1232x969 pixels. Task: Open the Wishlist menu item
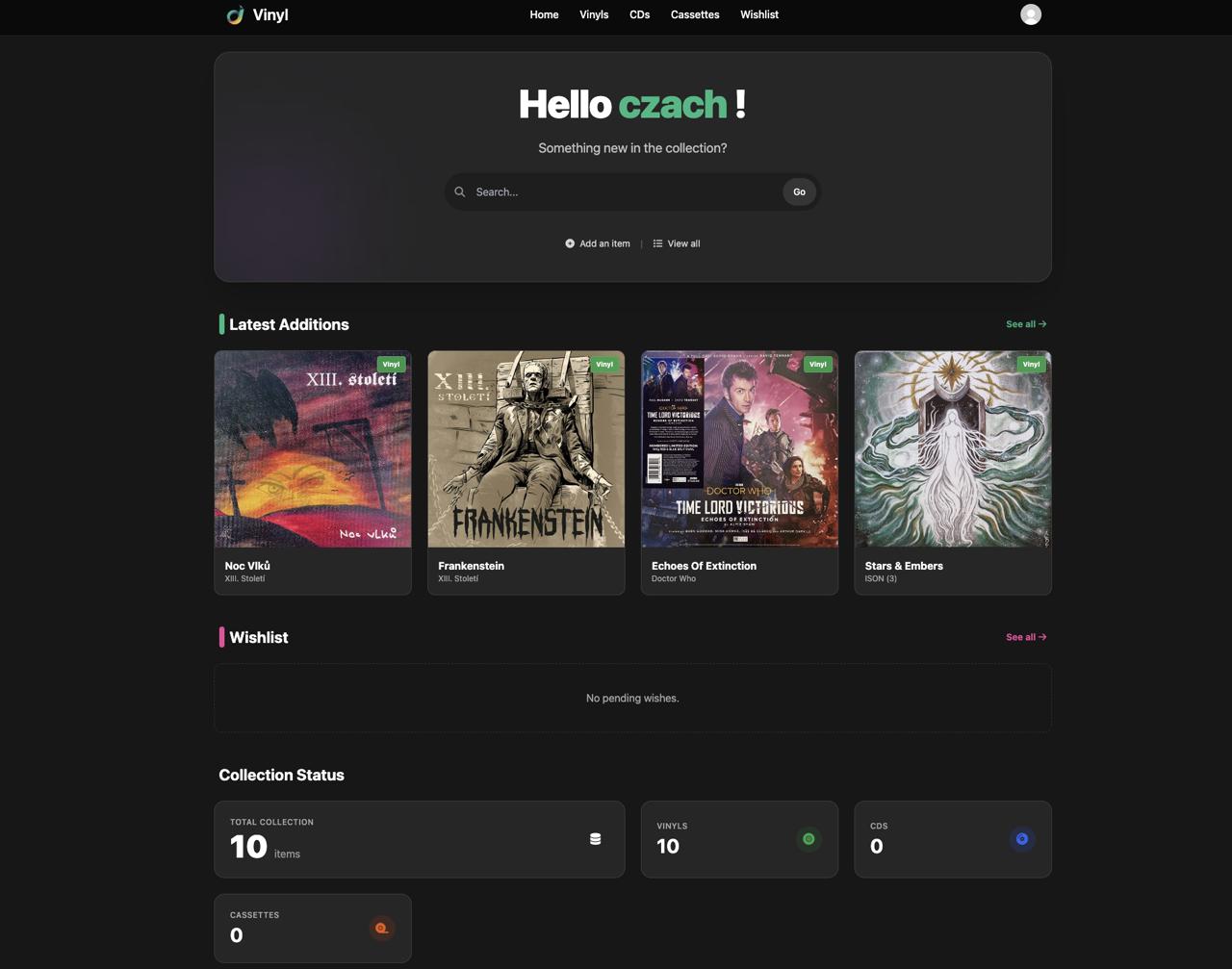(759, 14)
